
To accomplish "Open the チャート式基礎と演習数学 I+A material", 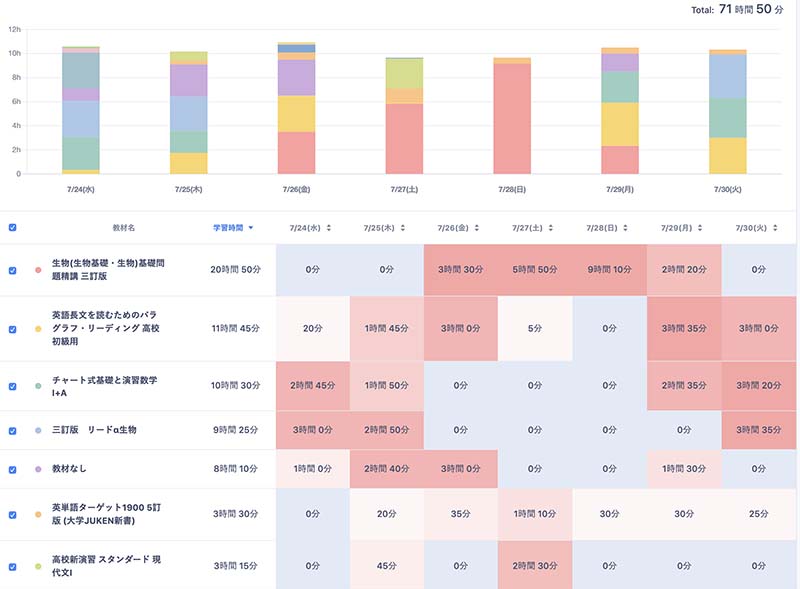I will (104, 386).
